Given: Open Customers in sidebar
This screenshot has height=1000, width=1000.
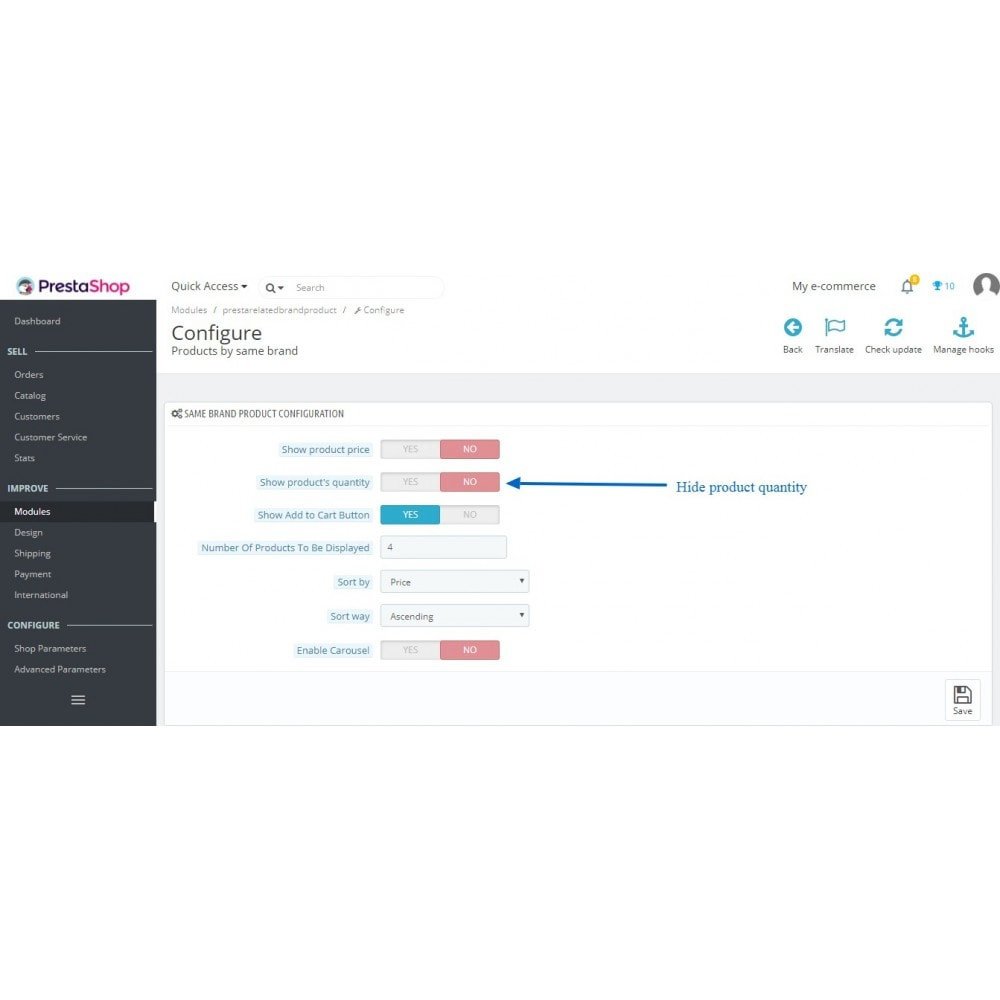Looking at the screenshot, I should click(36, 416).
